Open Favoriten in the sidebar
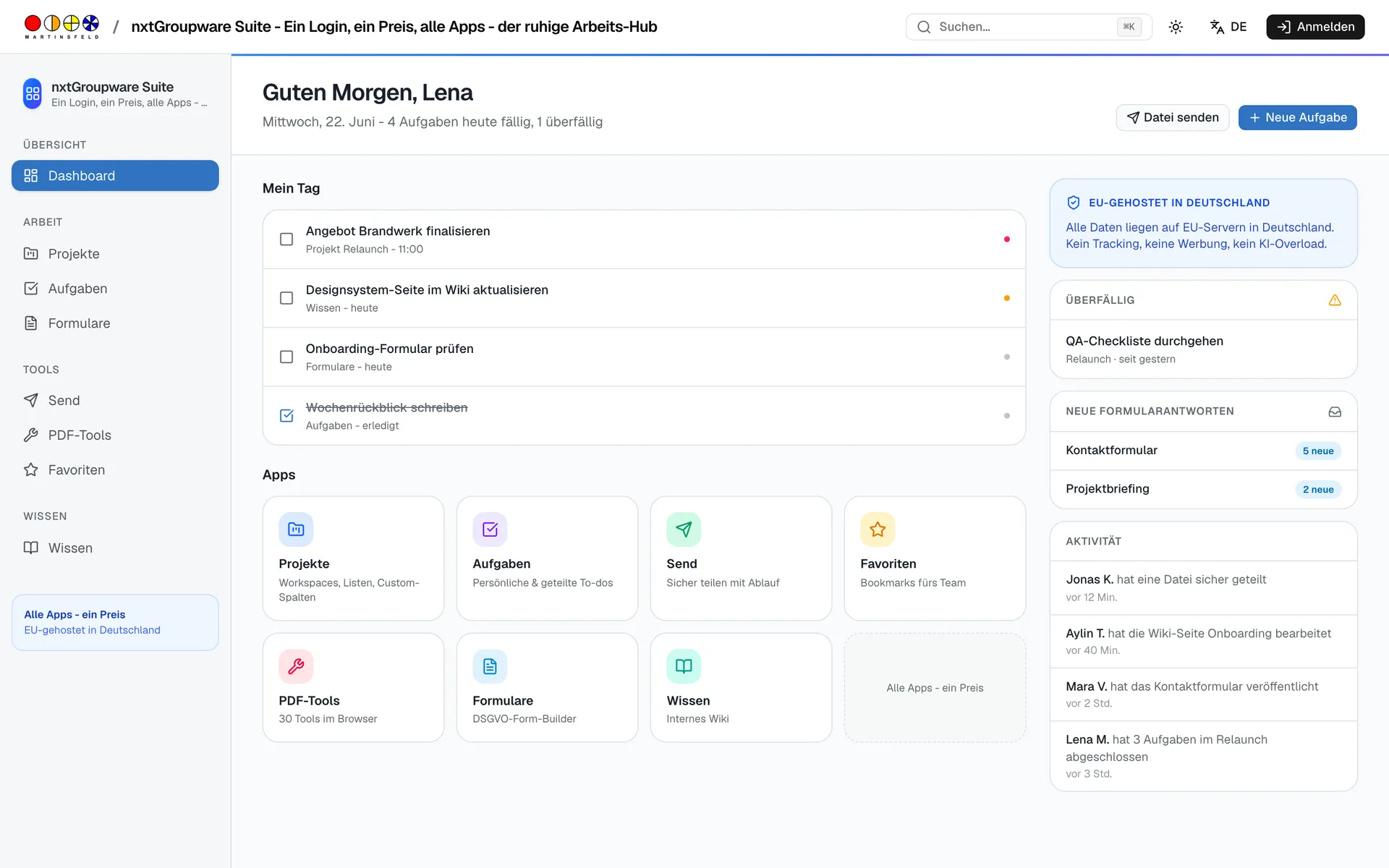 pyautogui.click(x=115, y=470)
